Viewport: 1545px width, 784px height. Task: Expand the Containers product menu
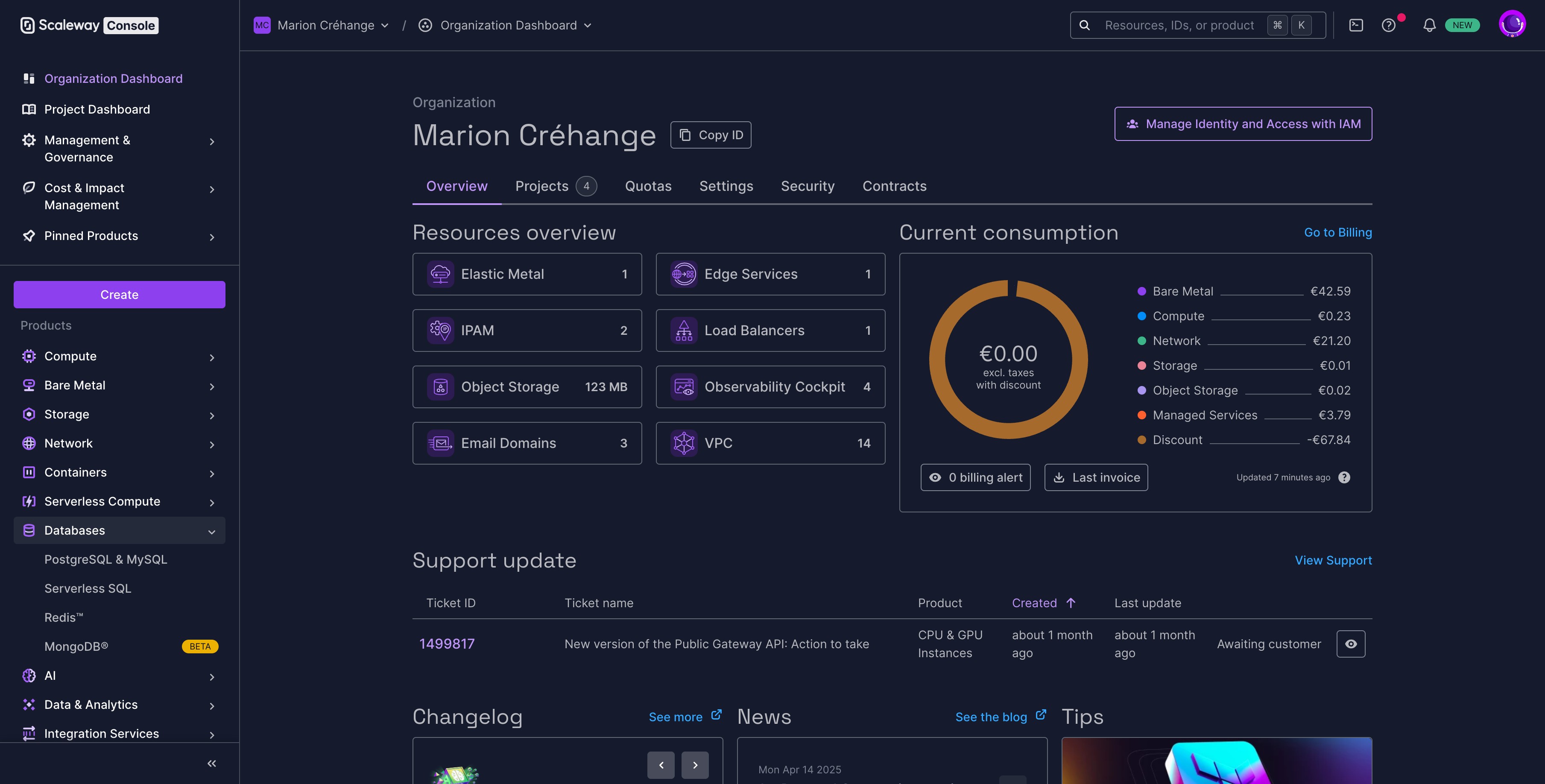(212, 473)
